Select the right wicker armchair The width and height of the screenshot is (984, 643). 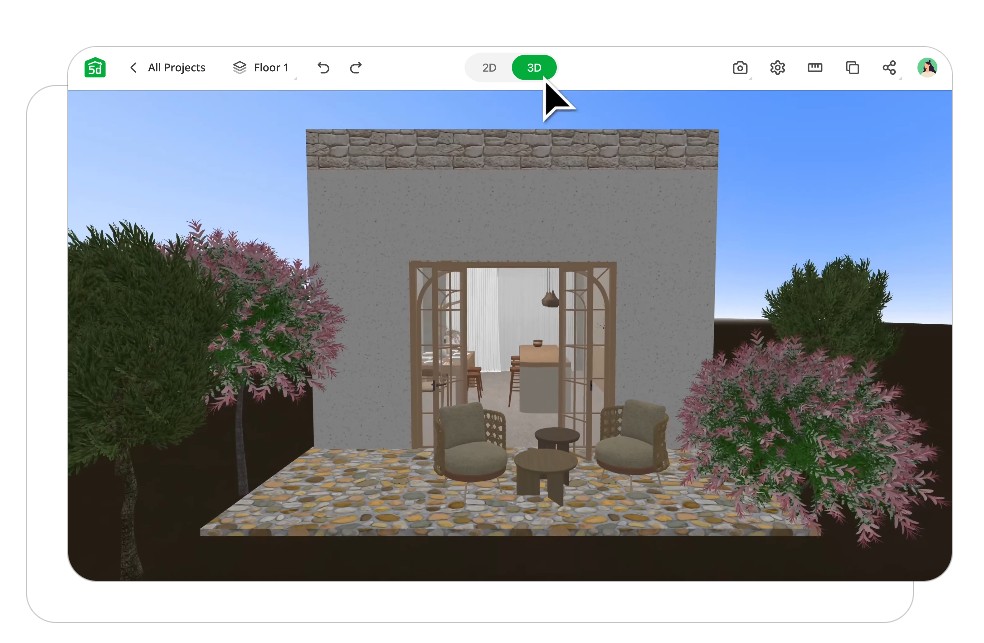point(631,442)
